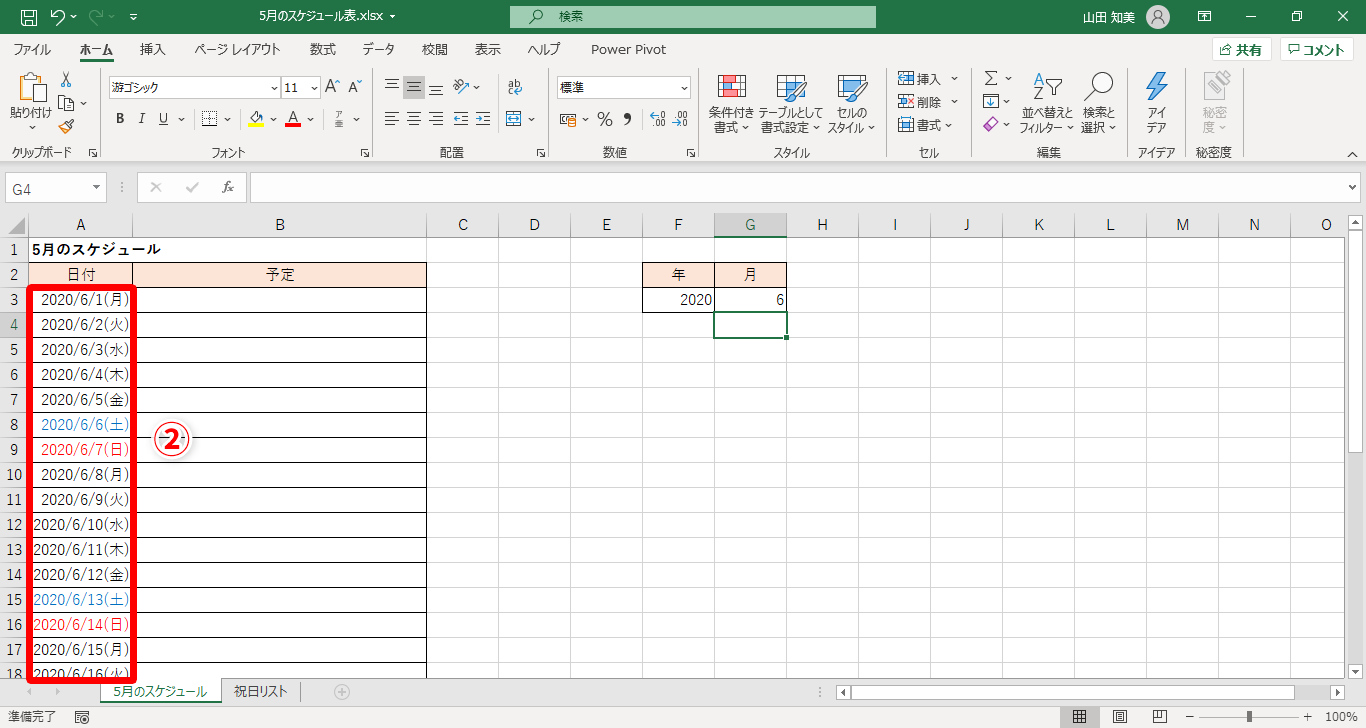Apply the yellow fill color
The height and width of the screenshot is (728, 1366).
click(256, 119)
